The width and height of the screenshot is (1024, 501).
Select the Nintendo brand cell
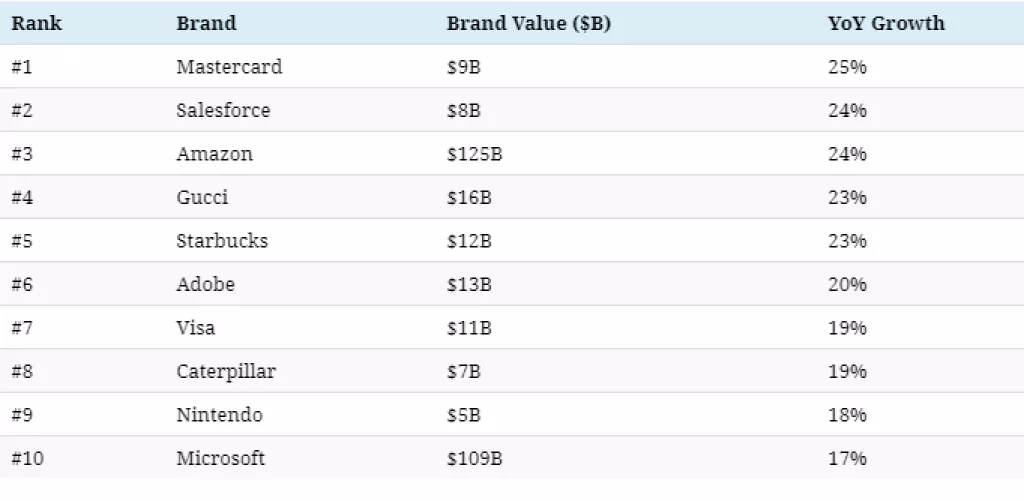pos(219,415)
